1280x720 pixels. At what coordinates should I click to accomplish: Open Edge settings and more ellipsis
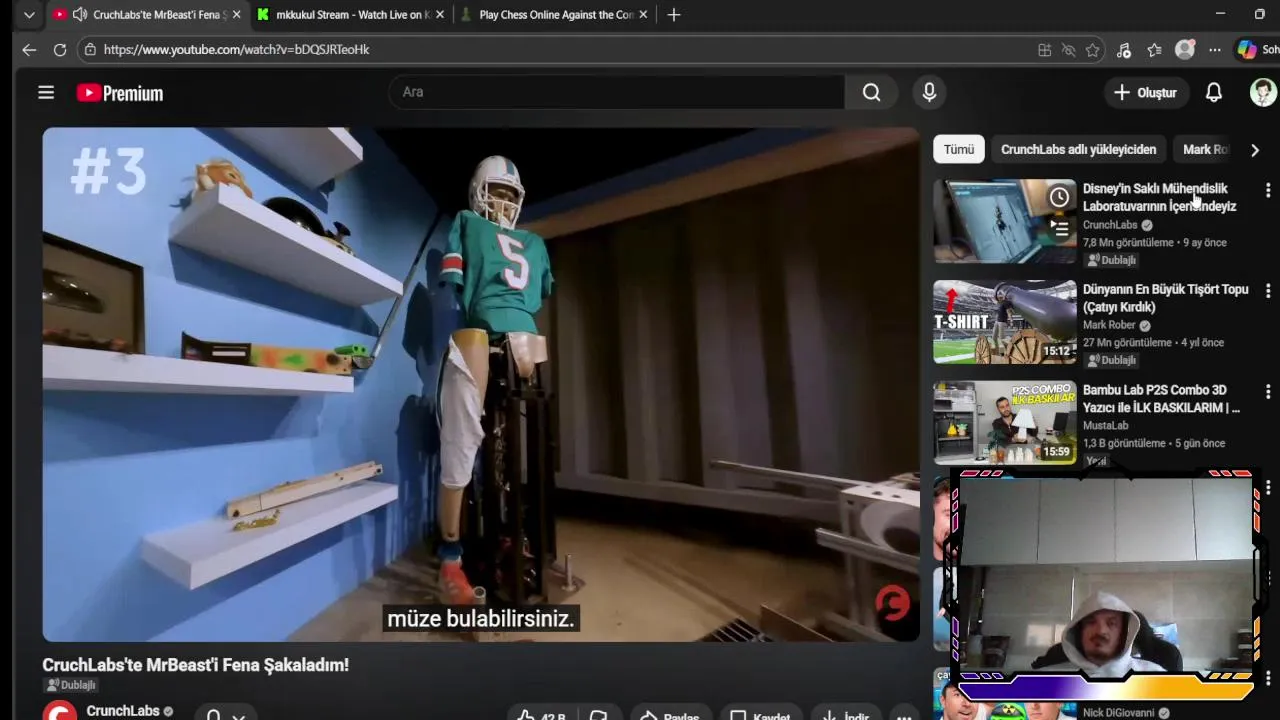(x=1215, y=50)
